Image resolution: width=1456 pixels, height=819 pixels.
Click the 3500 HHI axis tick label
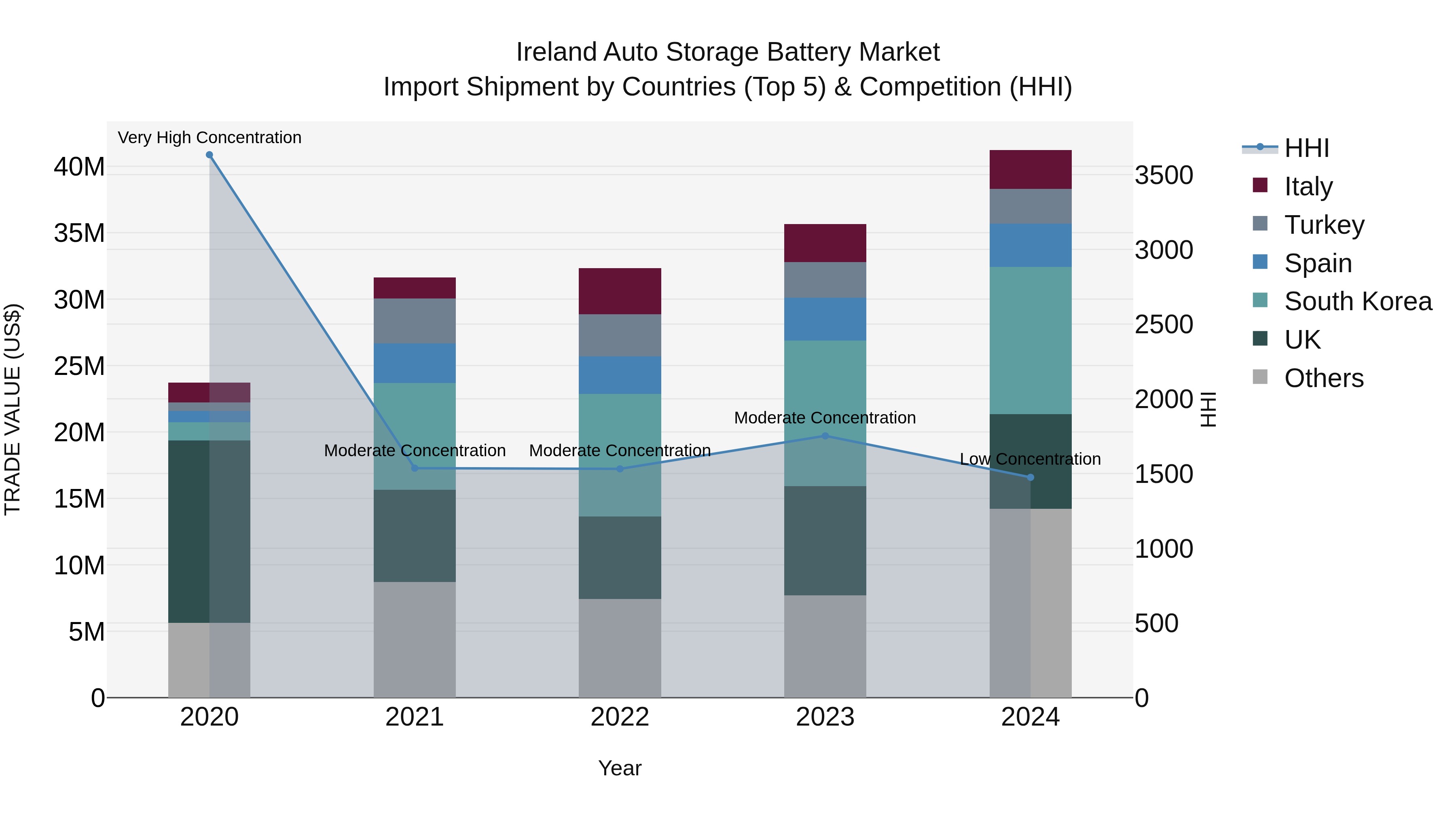[x=1164, y=175]
